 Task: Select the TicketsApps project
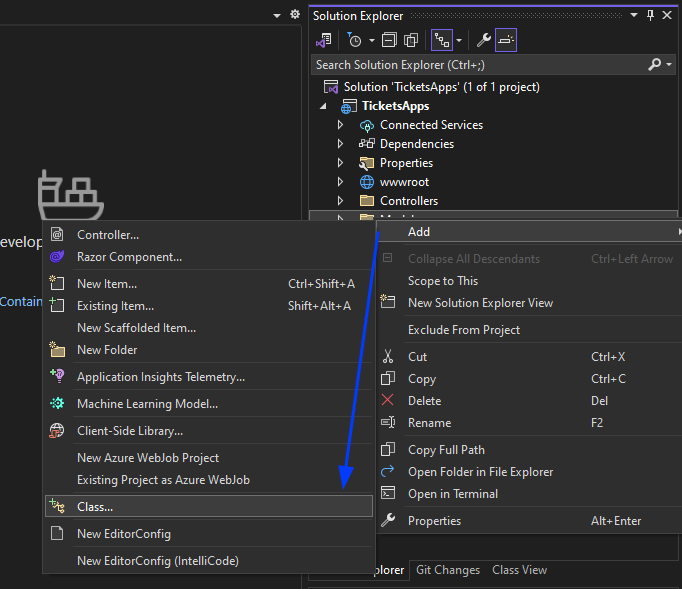[395, 106]
